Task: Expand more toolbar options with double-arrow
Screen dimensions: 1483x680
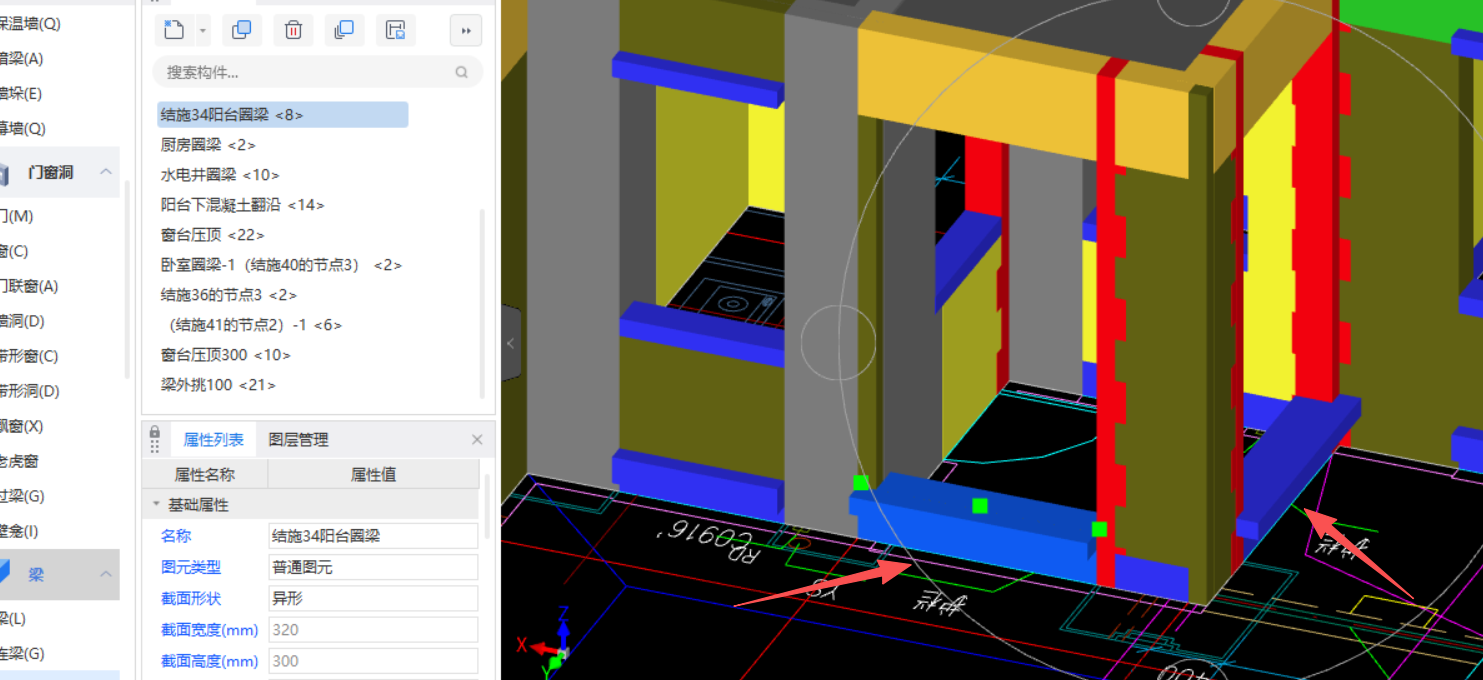Action: click(465, 30)
